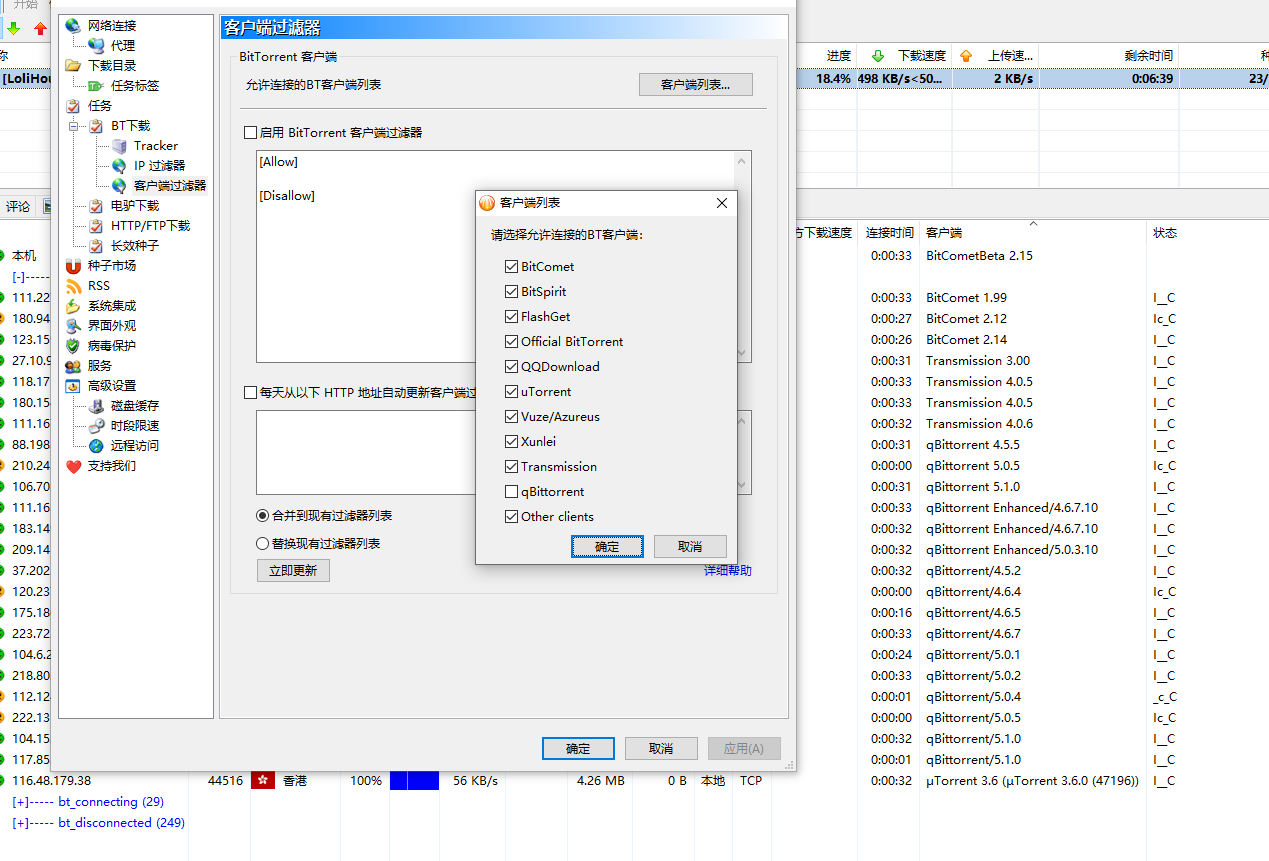Tick the daily HTTP auto-update checkbox

[251, 392]
